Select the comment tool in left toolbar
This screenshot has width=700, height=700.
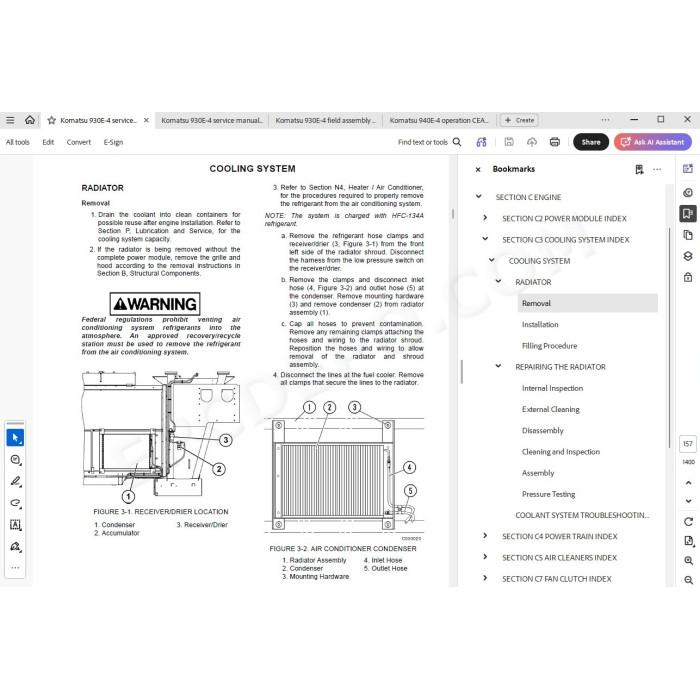point(15,459)
